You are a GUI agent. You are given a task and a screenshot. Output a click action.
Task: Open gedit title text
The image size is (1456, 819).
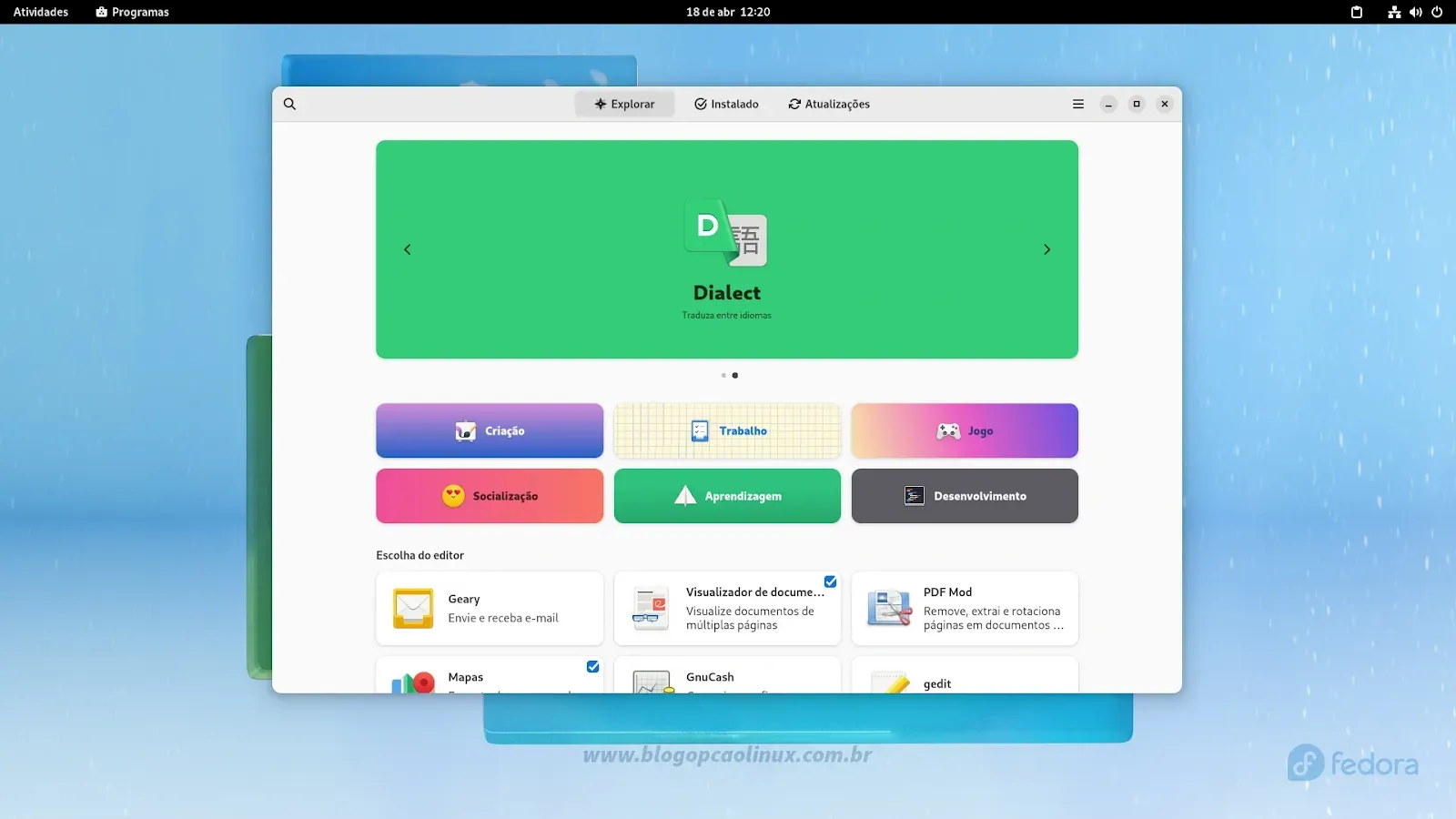[x=937, y=683]
